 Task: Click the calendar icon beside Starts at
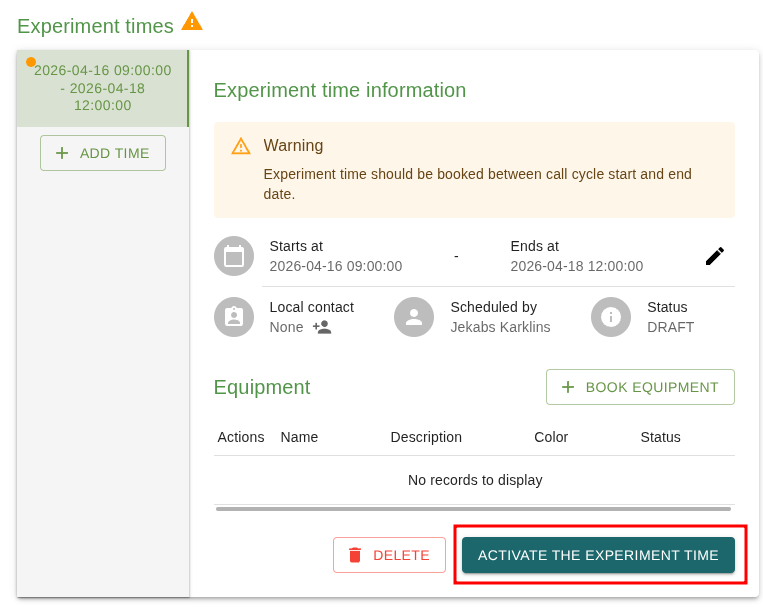(x=234, y=256)
